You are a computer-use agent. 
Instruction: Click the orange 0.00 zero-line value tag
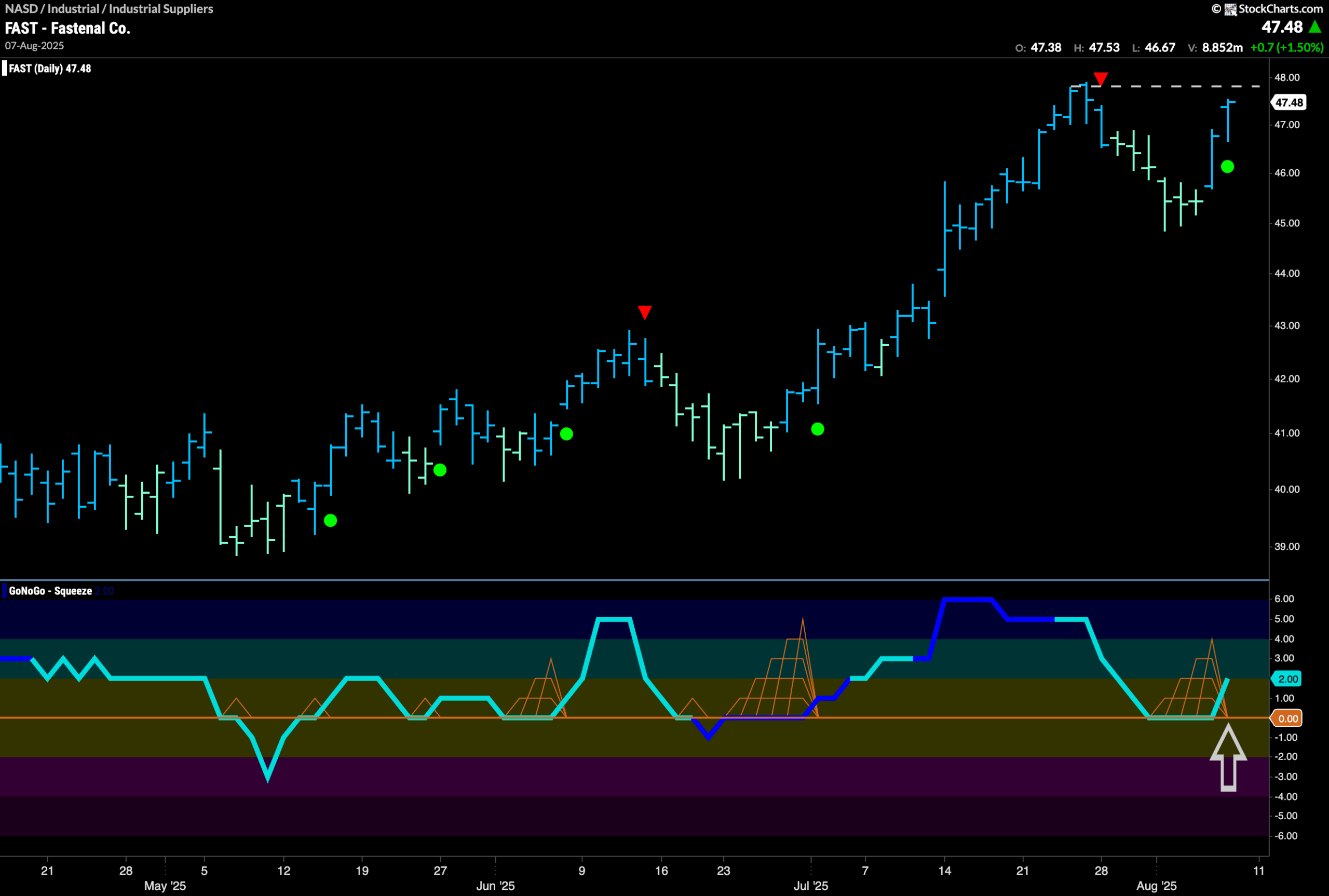pyautogui.click(x=1287, y=718)
